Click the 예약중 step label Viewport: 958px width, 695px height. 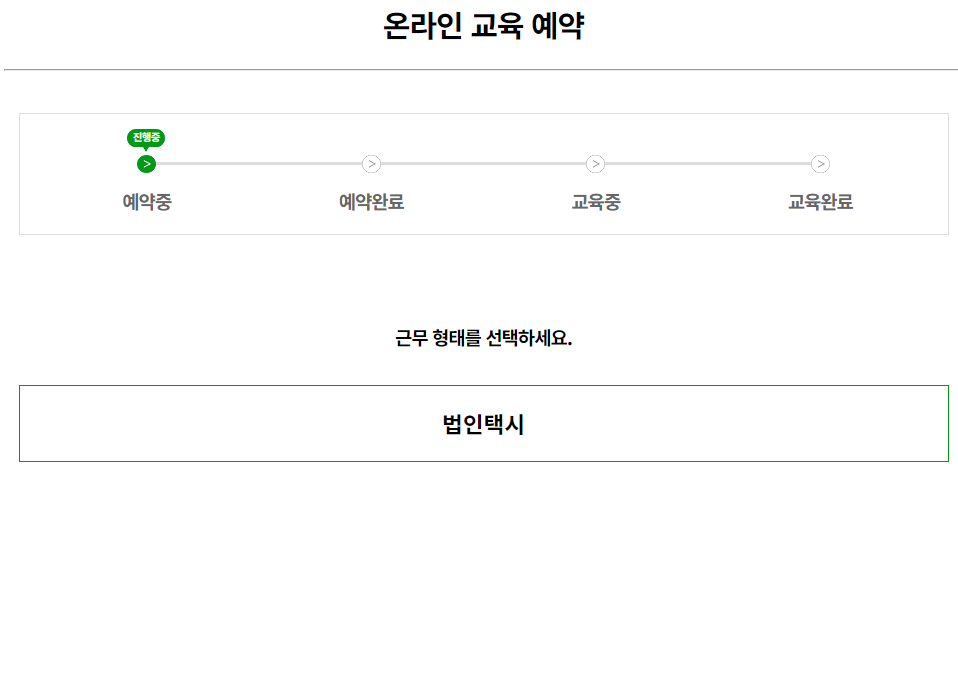147,202
